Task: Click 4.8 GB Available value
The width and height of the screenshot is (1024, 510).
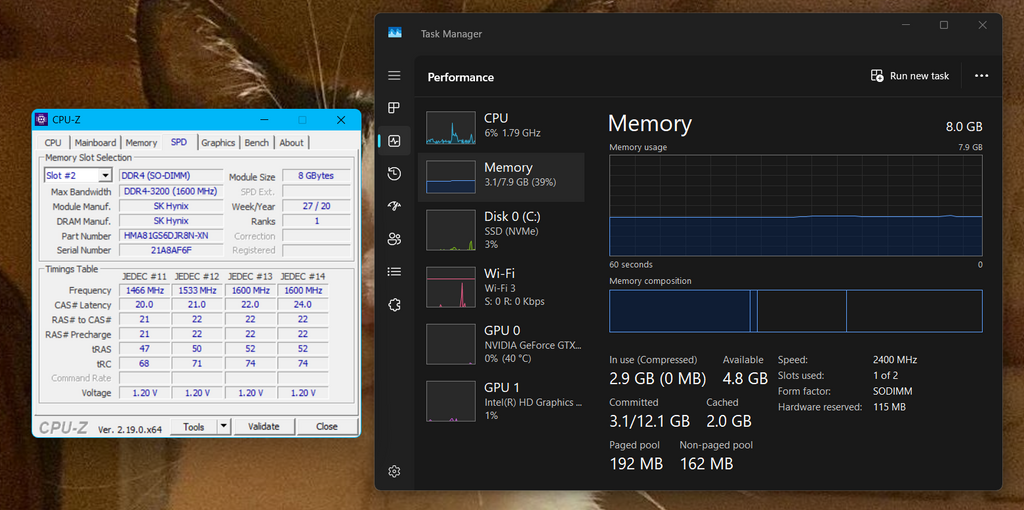Action: coord(744,378)
